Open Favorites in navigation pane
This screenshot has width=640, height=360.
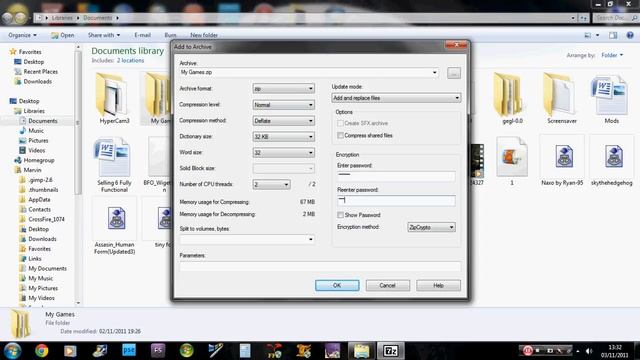[30, 52]
